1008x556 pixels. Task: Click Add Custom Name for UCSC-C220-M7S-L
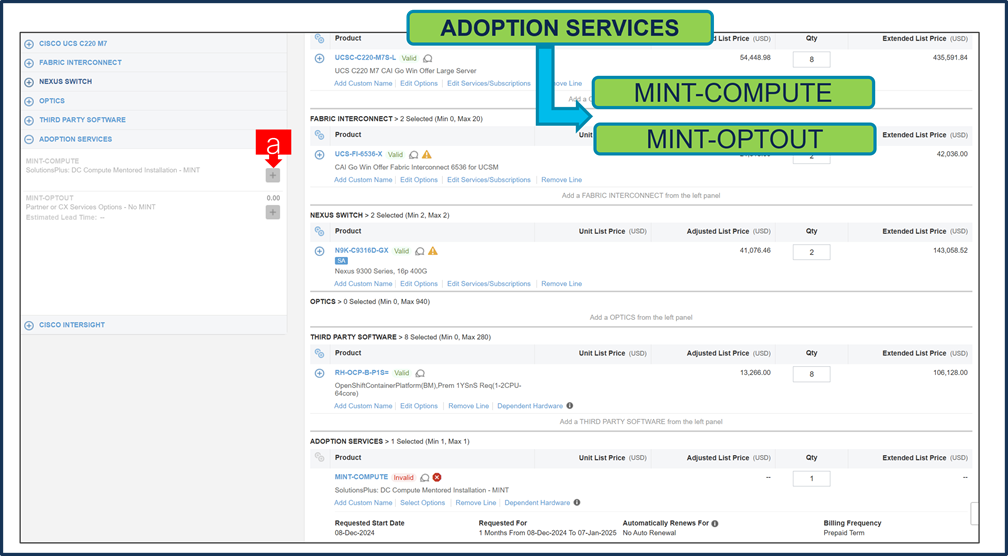[363, 84]
